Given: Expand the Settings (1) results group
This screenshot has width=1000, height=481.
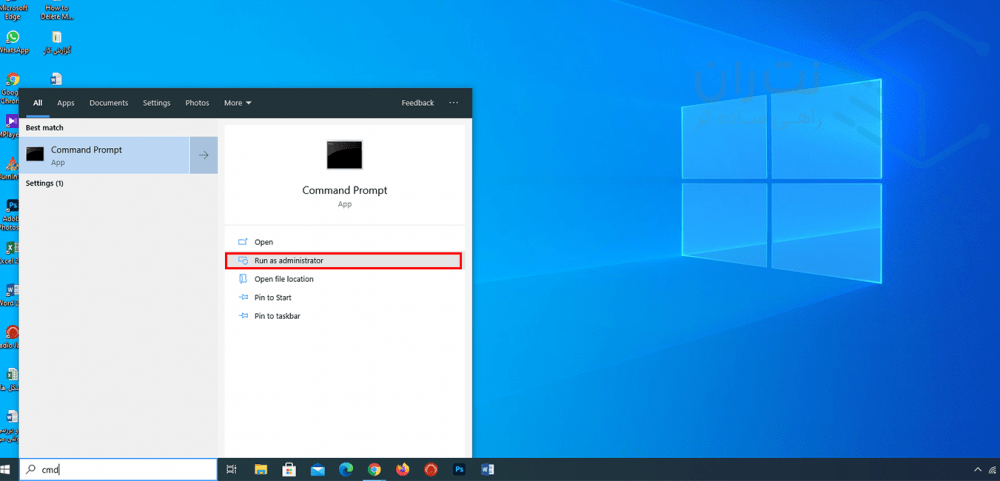Looking at the screenshot, I should click(x=45, y=184).
